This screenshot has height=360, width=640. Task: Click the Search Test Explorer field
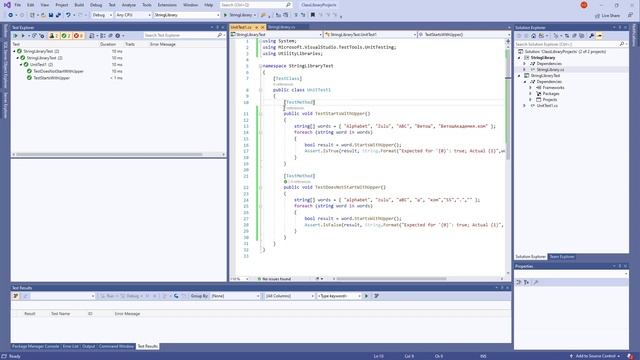(184, 36)
